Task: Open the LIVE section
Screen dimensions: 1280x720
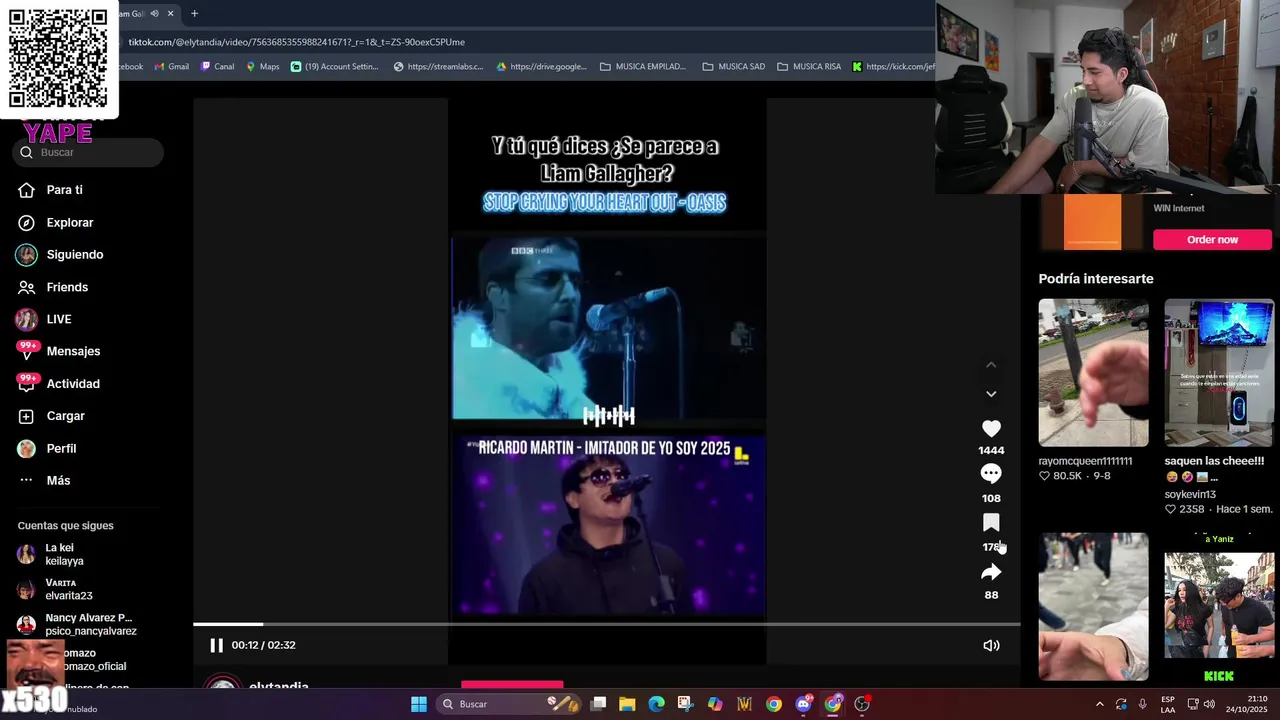Action: coord(59,319)
